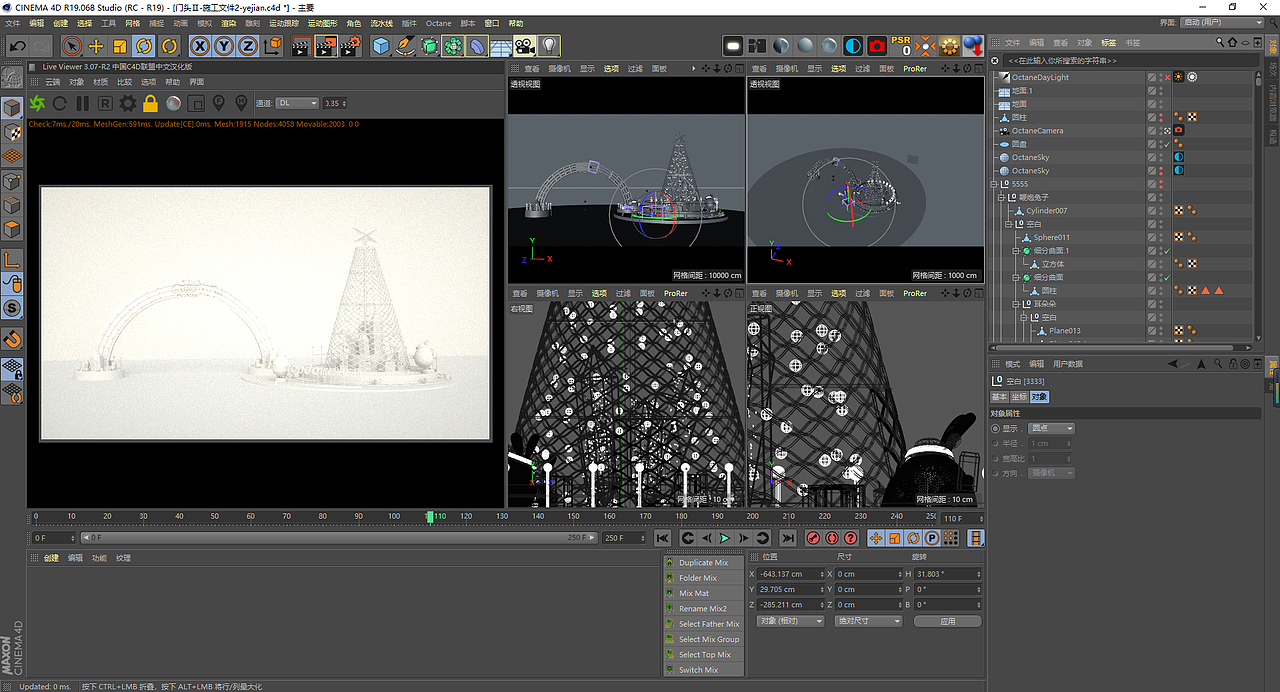Select Sphere011 in object tree
This screenshot has width=1280, height=692.
pos(1052,237)
